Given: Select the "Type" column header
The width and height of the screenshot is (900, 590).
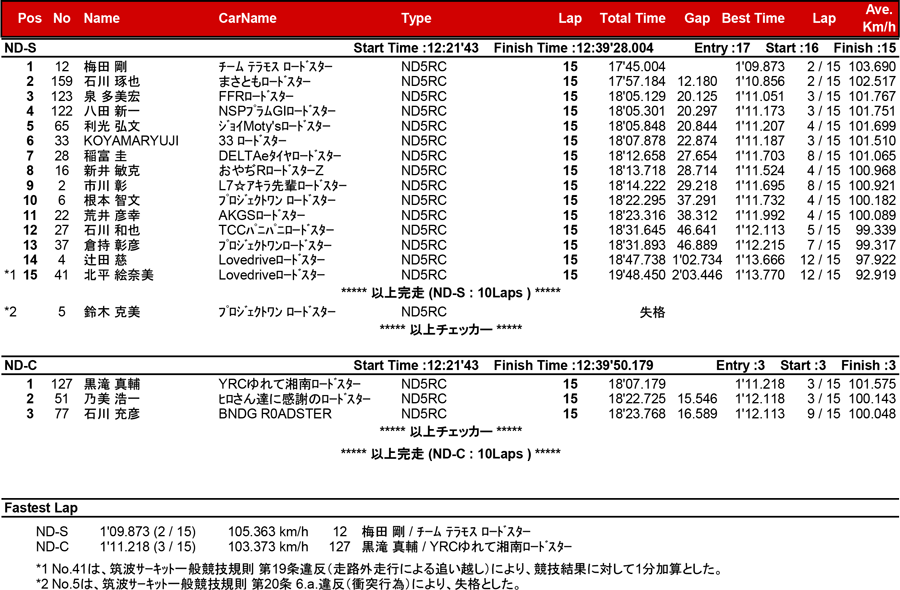Looking at the screenshot, I should point(416,18).
